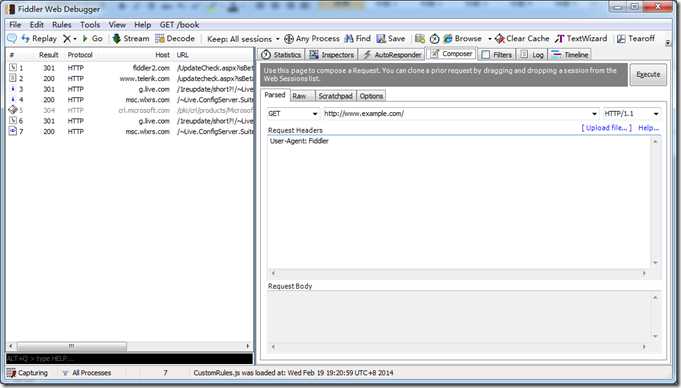Click inside Request Headers text area

click(460, 202)
